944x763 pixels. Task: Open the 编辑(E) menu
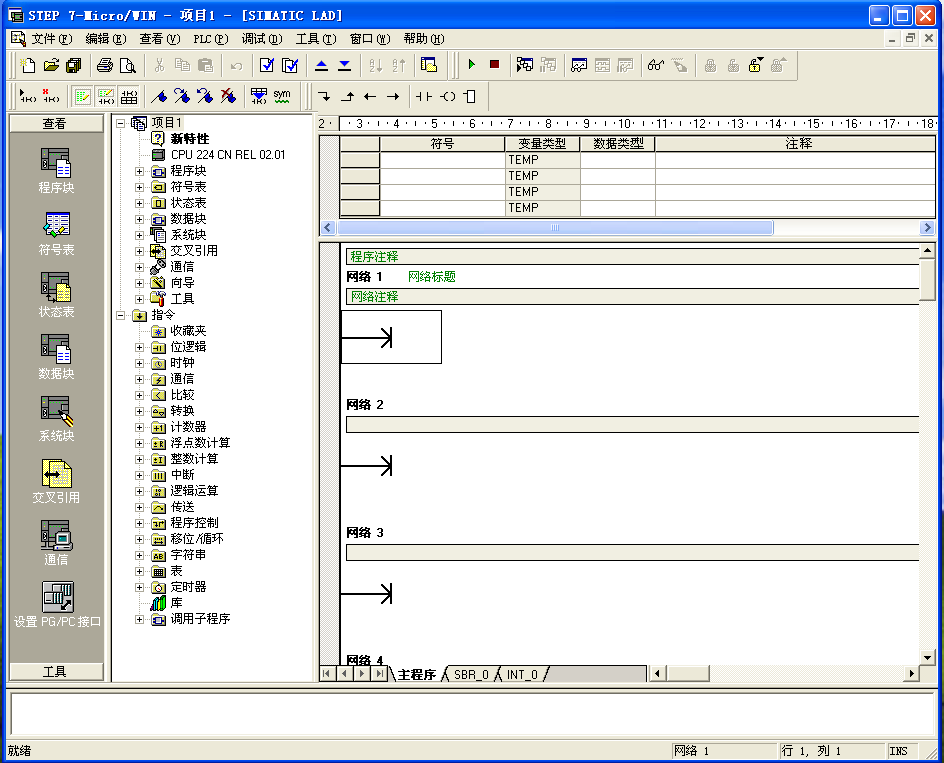(105, 39)
